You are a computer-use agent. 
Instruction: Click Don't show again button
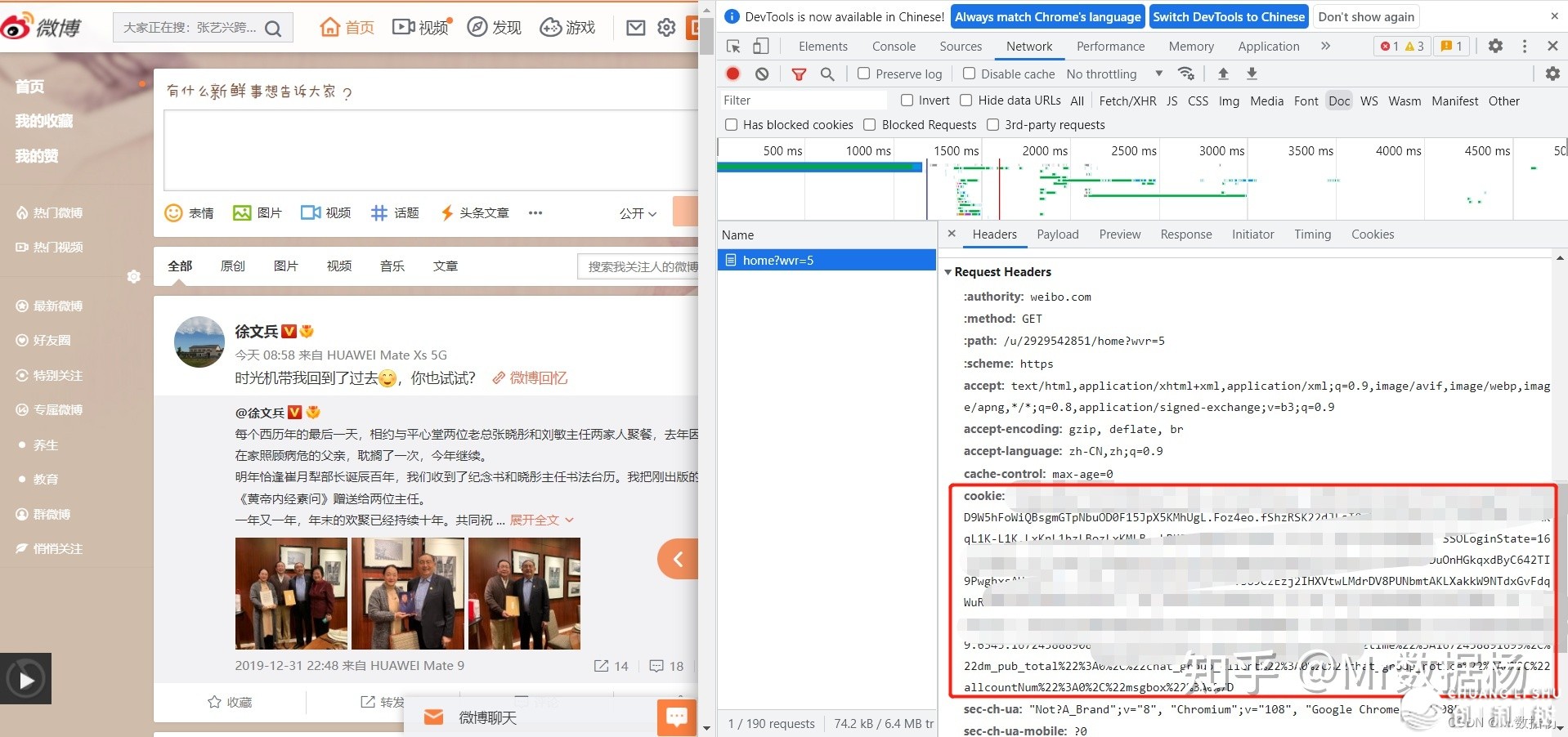pos(1366,16)
